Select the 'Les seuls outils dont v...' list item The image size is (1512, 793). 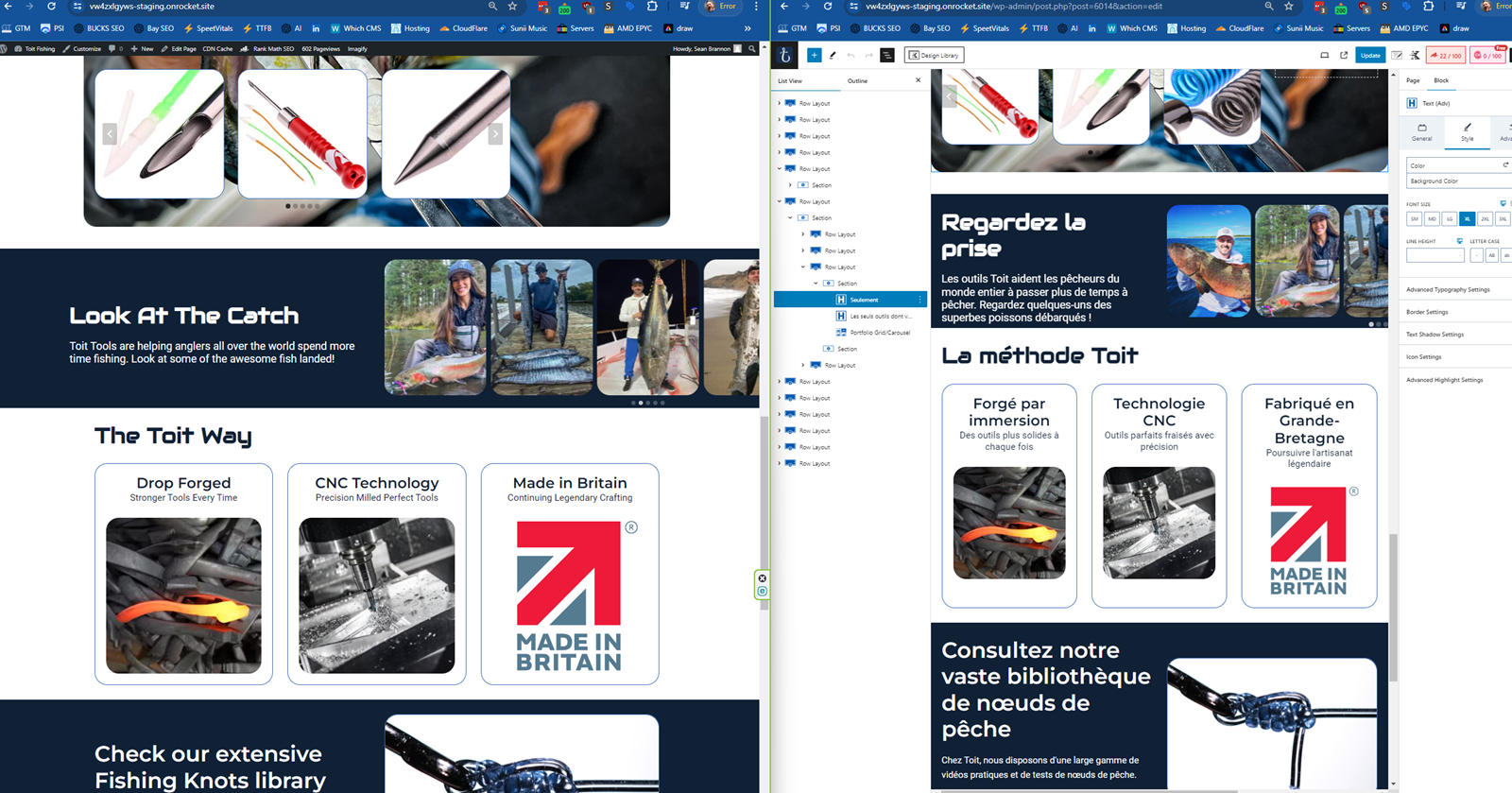coord(880,316)
